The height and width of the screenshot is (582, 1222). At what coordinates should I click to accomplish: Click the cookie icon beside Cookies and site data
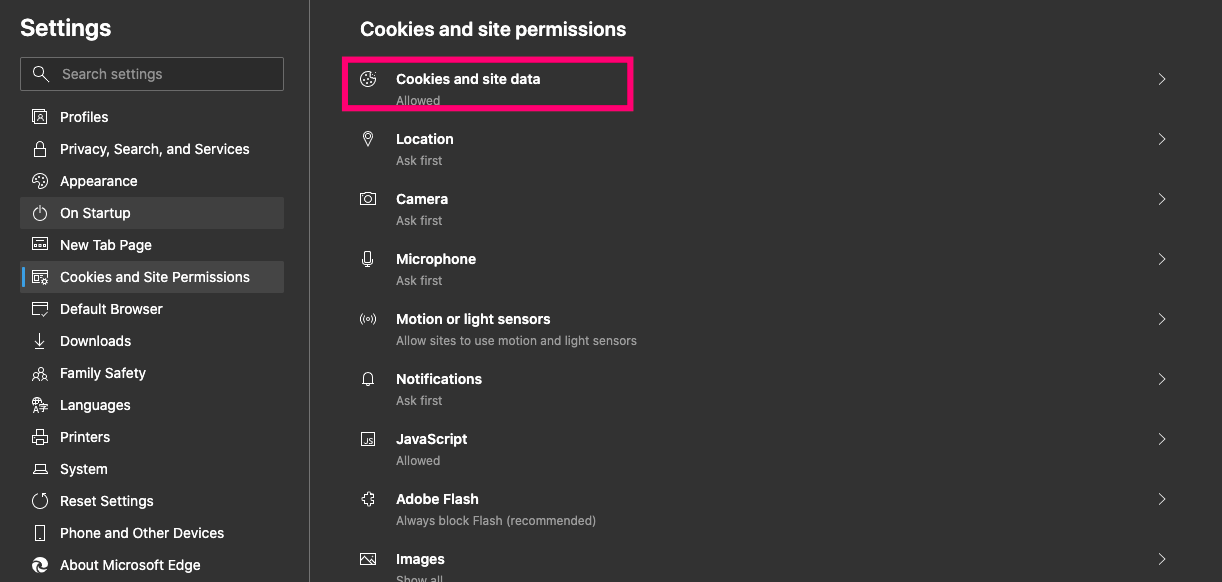[368, 79]
